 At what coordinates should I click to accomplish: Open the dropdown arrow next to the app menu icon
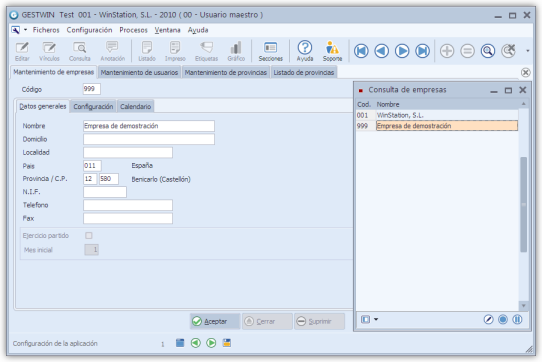[25, 30]
